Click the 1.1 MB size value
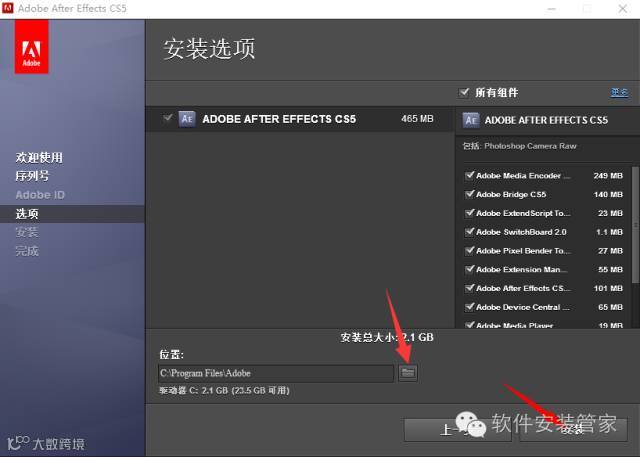The width and height of the screenshot is (640, 457). [609, 232]
